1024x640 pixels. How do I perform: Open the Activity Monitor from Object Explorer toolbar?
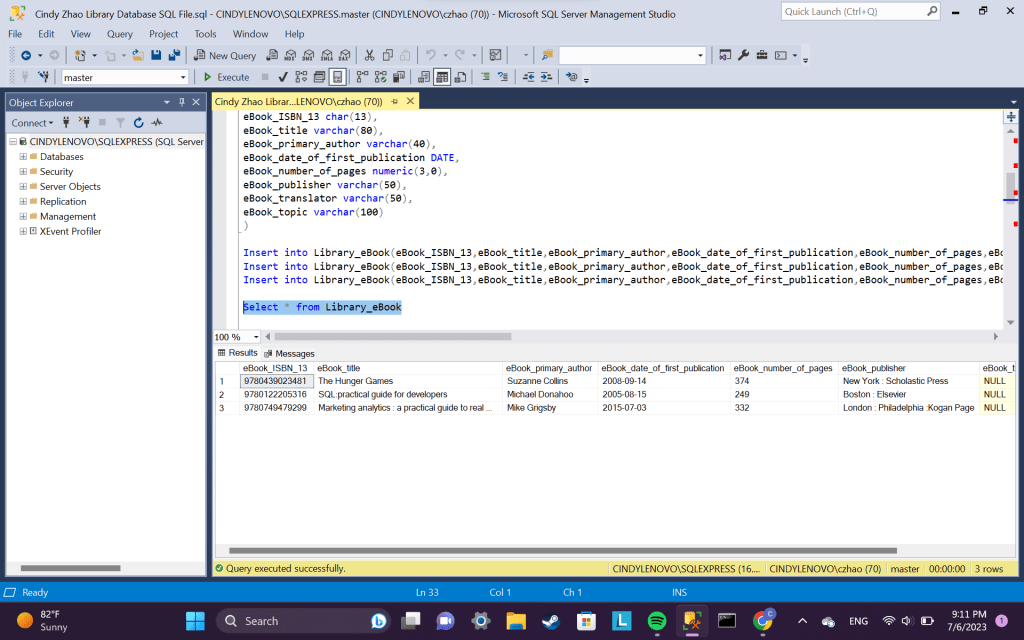[156, 123]
